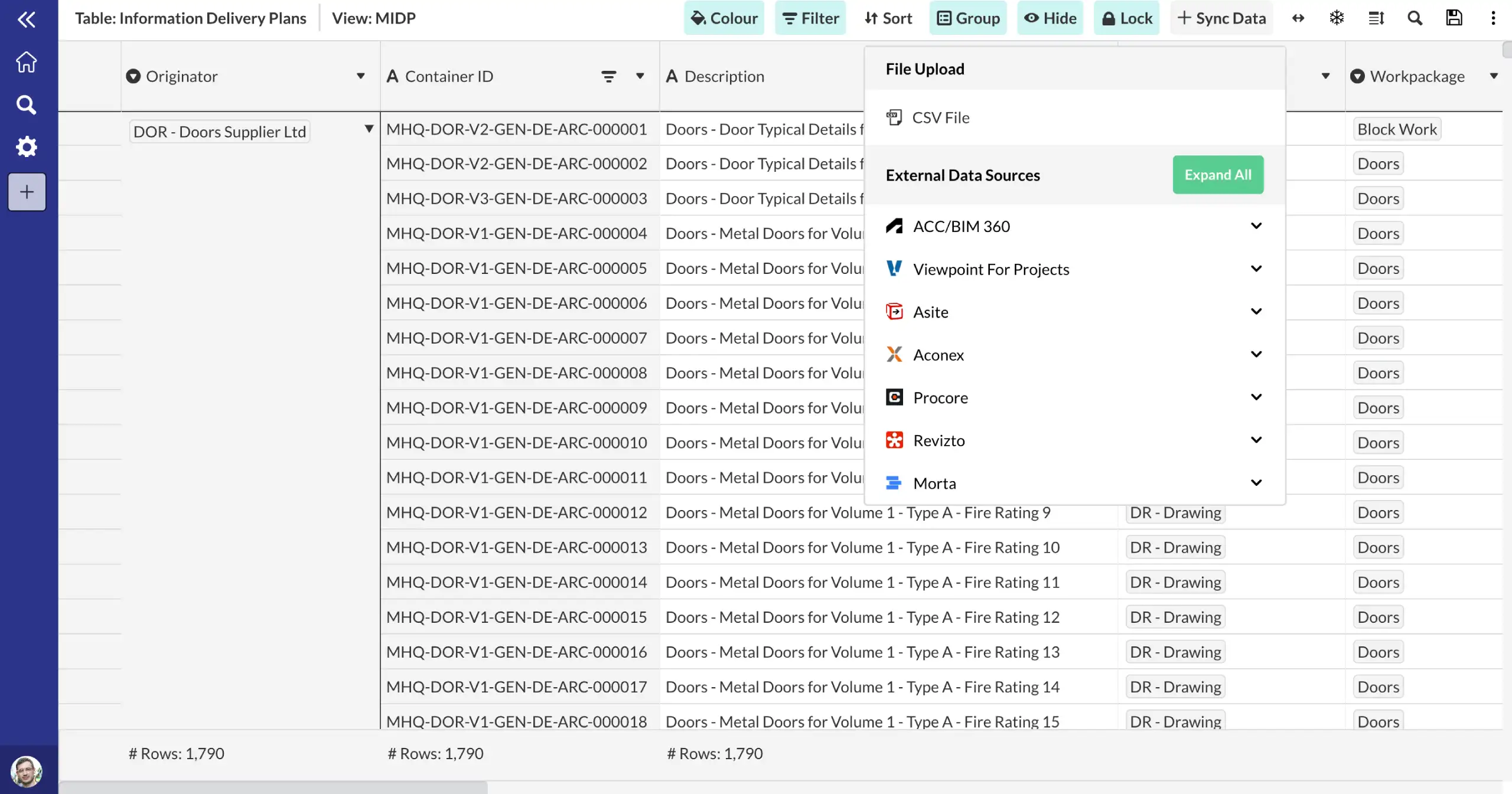
Task: Open the DOR - Doors Supplier Ltd cell dropdown
Action: [368, 129]
